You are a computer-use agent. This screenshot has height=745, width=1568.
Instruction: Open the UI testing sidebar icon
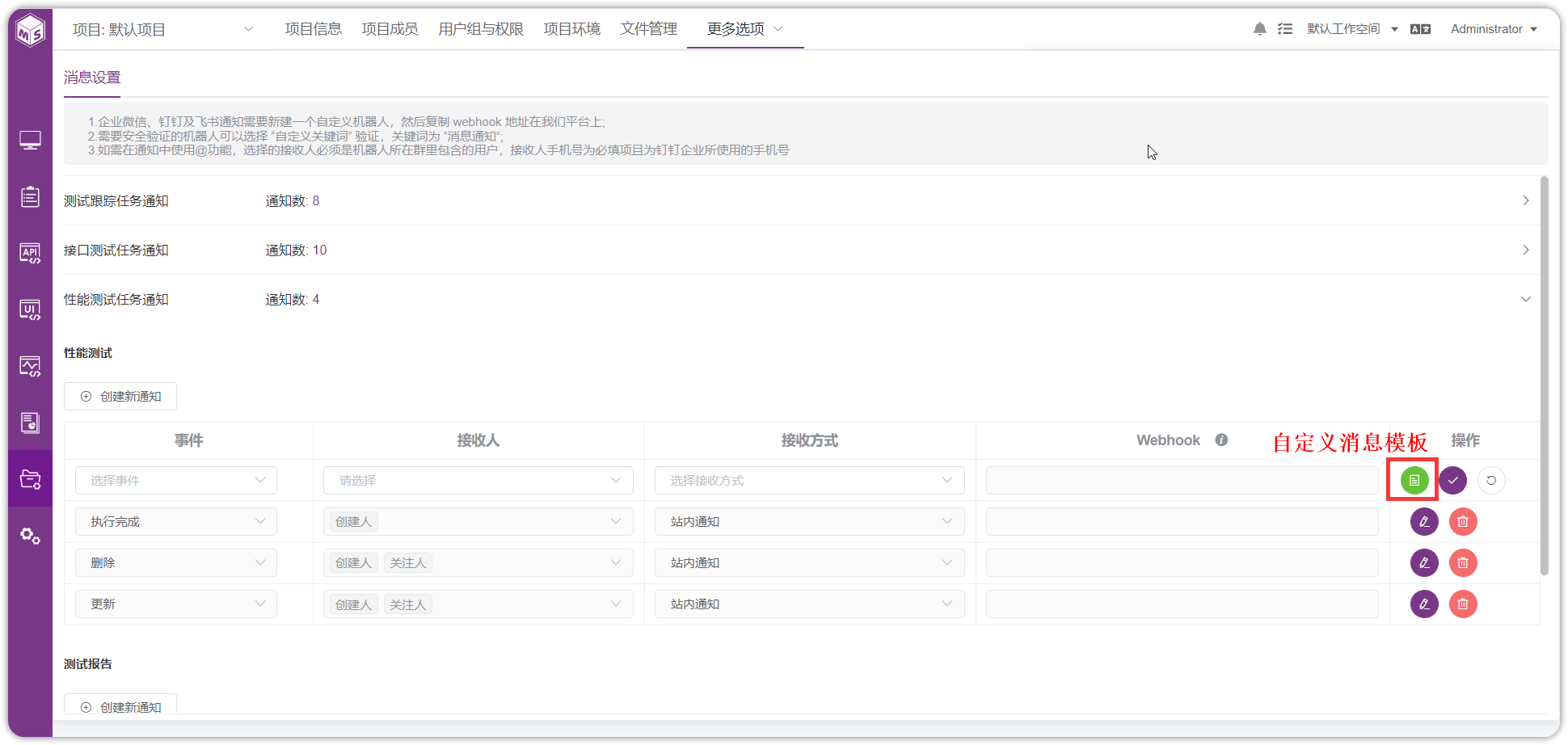pyautogui.click(x=30, y=309)
